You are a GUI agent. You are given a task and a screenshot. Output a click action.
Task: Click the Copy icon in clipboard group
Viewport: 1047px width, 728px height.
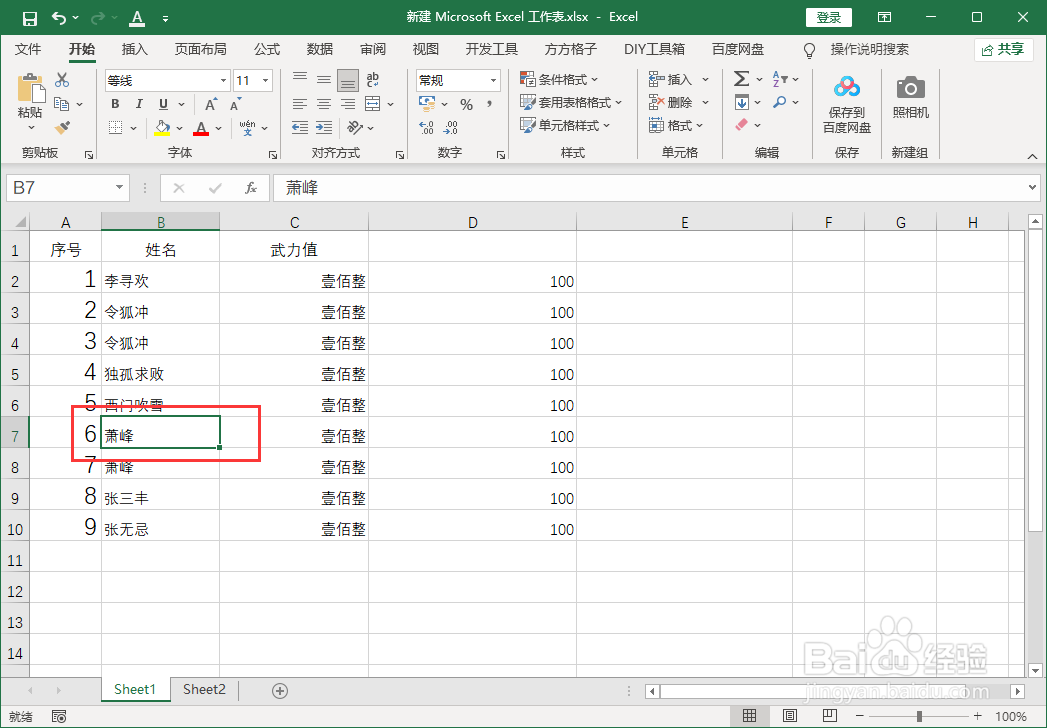61,104
